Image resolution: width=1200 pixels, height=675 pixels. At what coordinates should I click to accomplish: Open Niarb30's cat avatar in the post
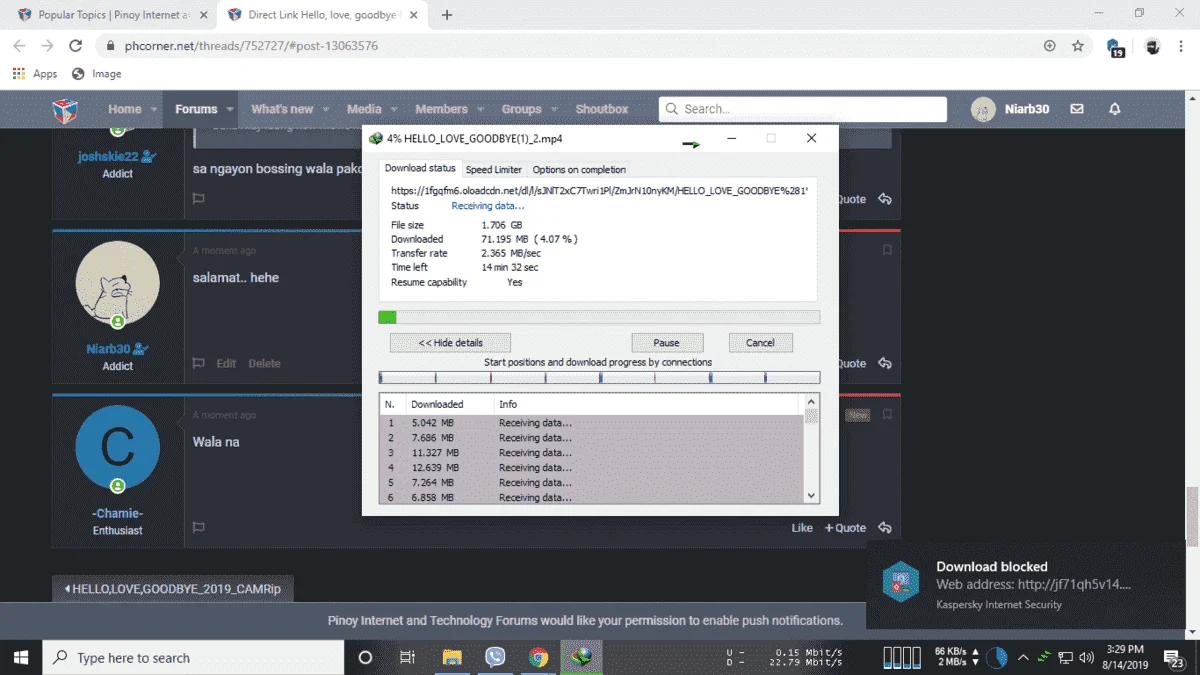[x=117, y=283]
